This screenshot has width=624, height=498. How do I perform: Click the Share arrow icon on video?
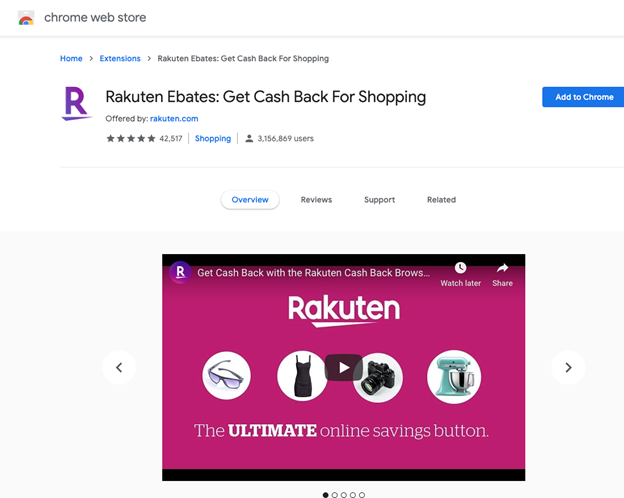pos(502,268)
